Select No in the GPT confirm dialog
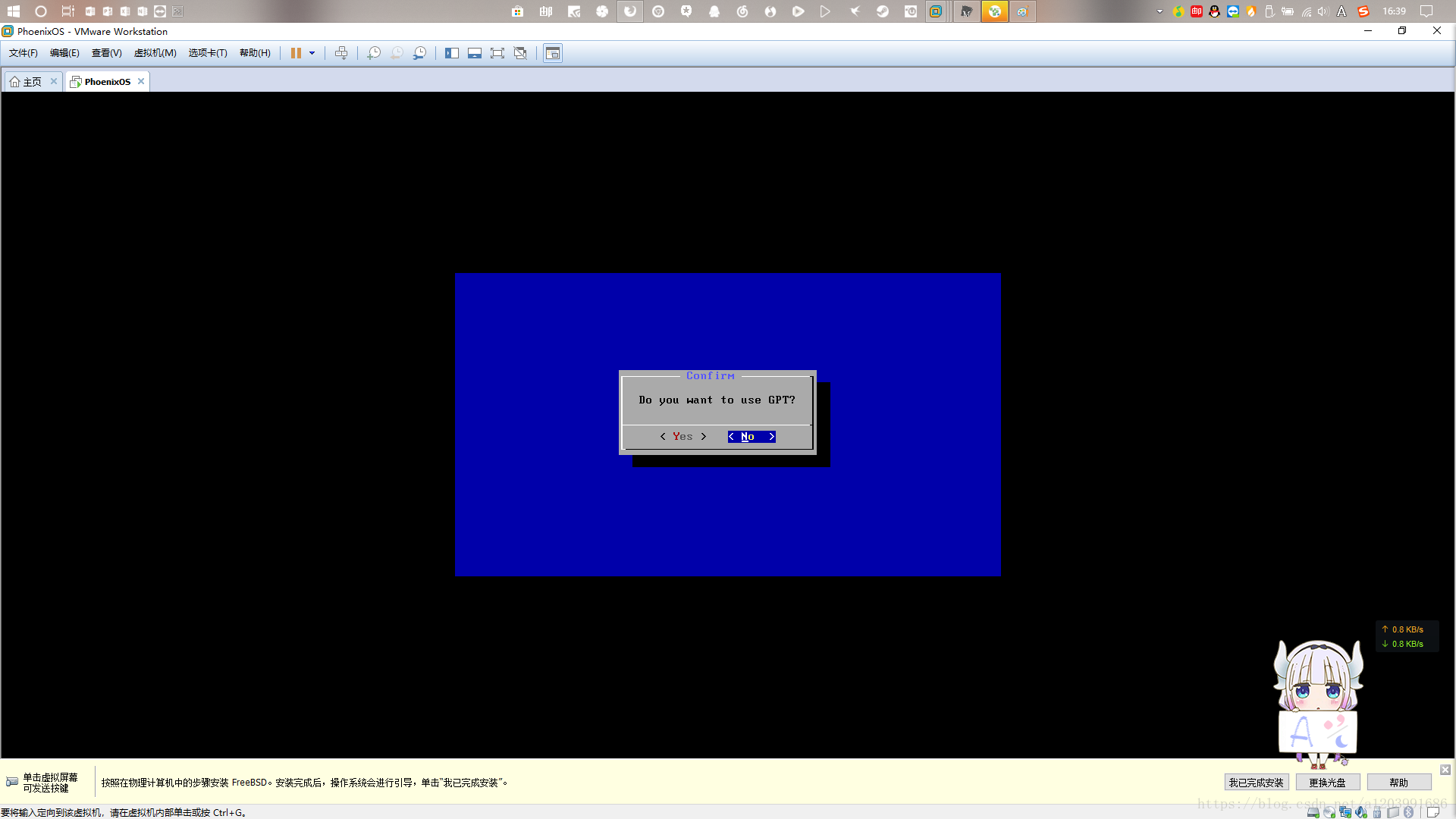Viewport: 1456px width, 819px height. click(751, 437)
